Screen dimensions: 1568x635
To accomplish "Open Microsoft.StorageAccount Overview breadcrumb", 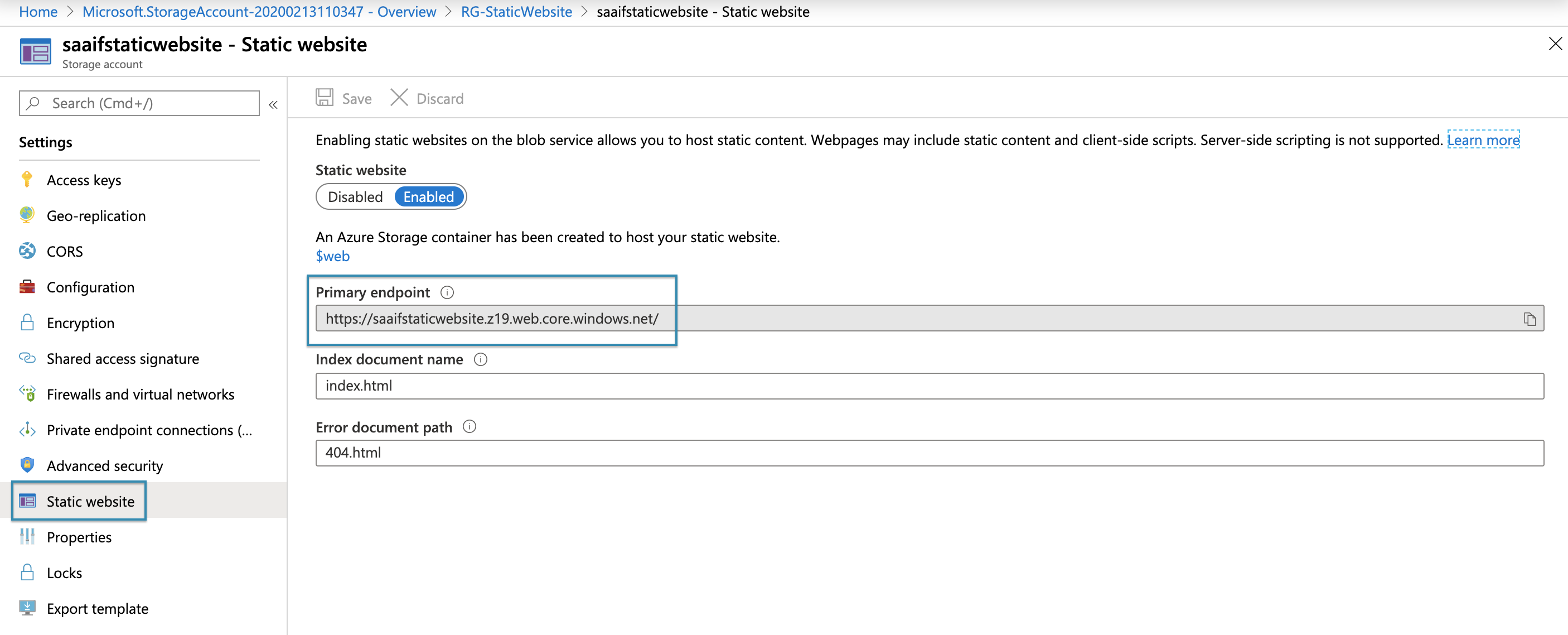I will (x=259, y=12).
